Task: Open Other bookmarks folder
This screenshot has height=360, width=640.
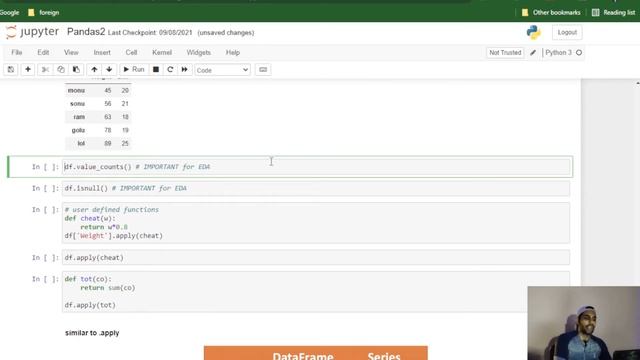Action: [x=551, y=13]
